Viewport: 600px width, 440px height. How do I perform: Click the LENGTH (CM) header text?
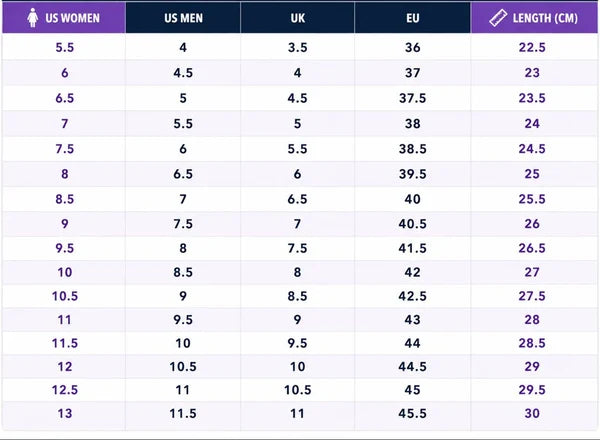click(x=545, y=18)
